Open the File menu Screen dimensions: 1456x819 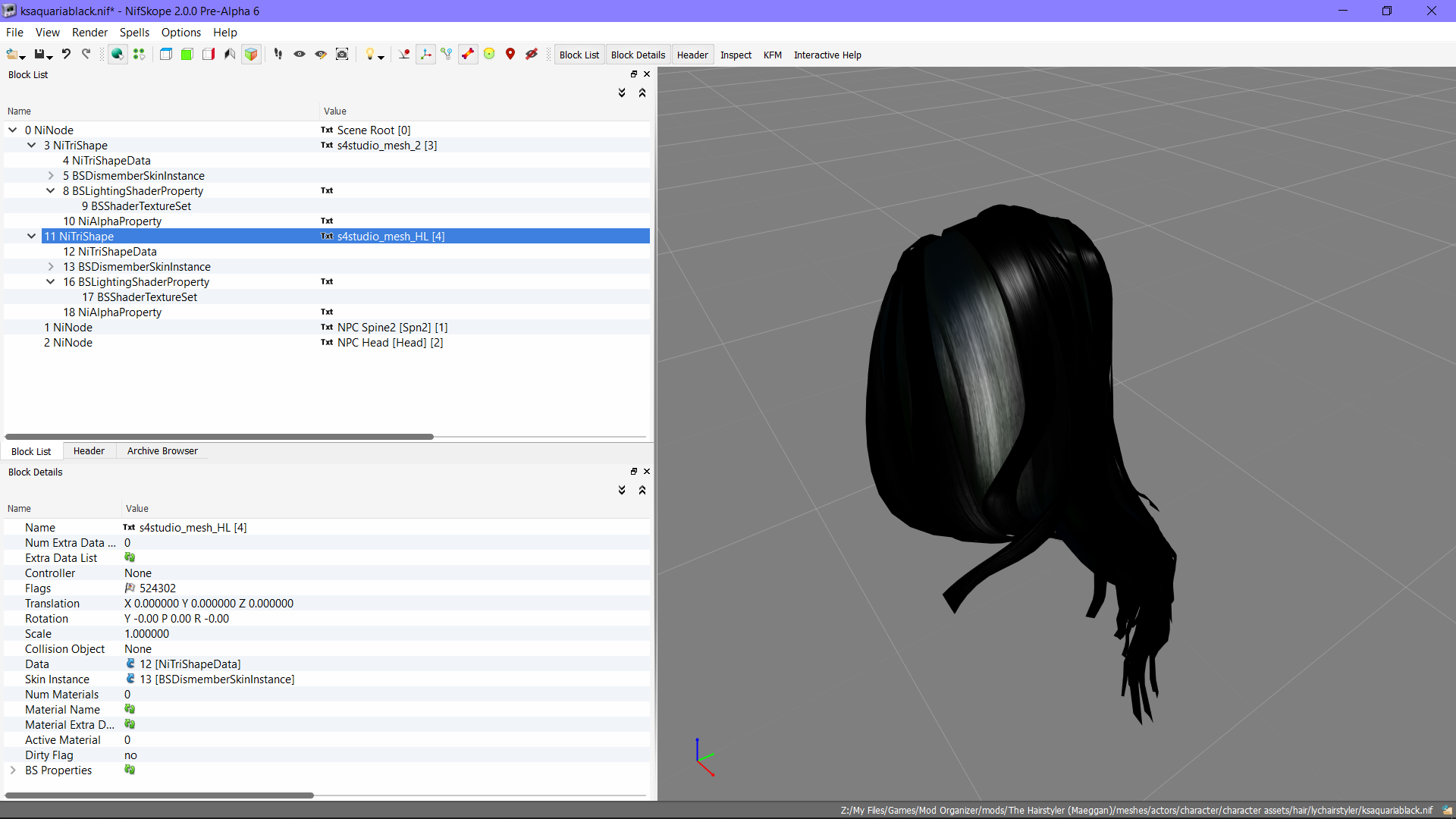[14, 32]
